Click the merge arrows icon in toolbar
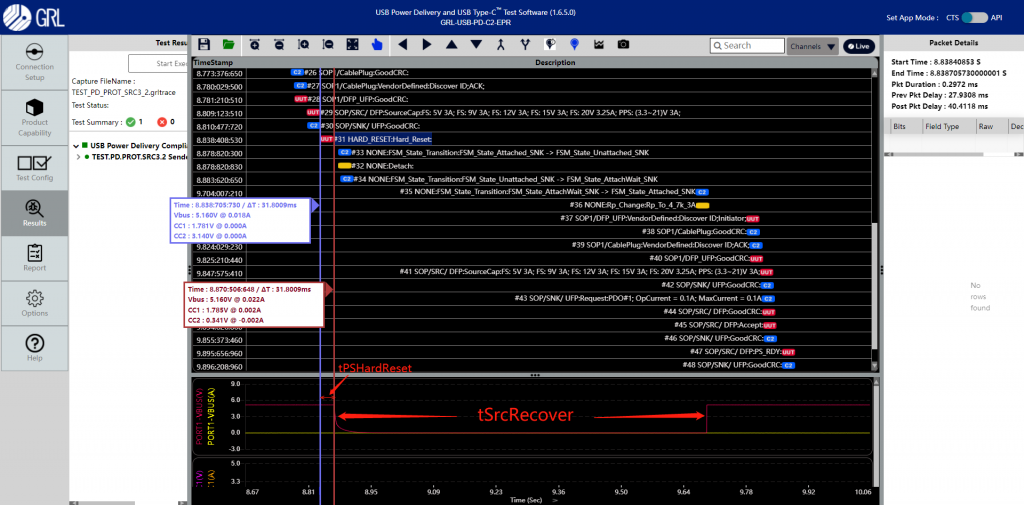 (501, 44)
